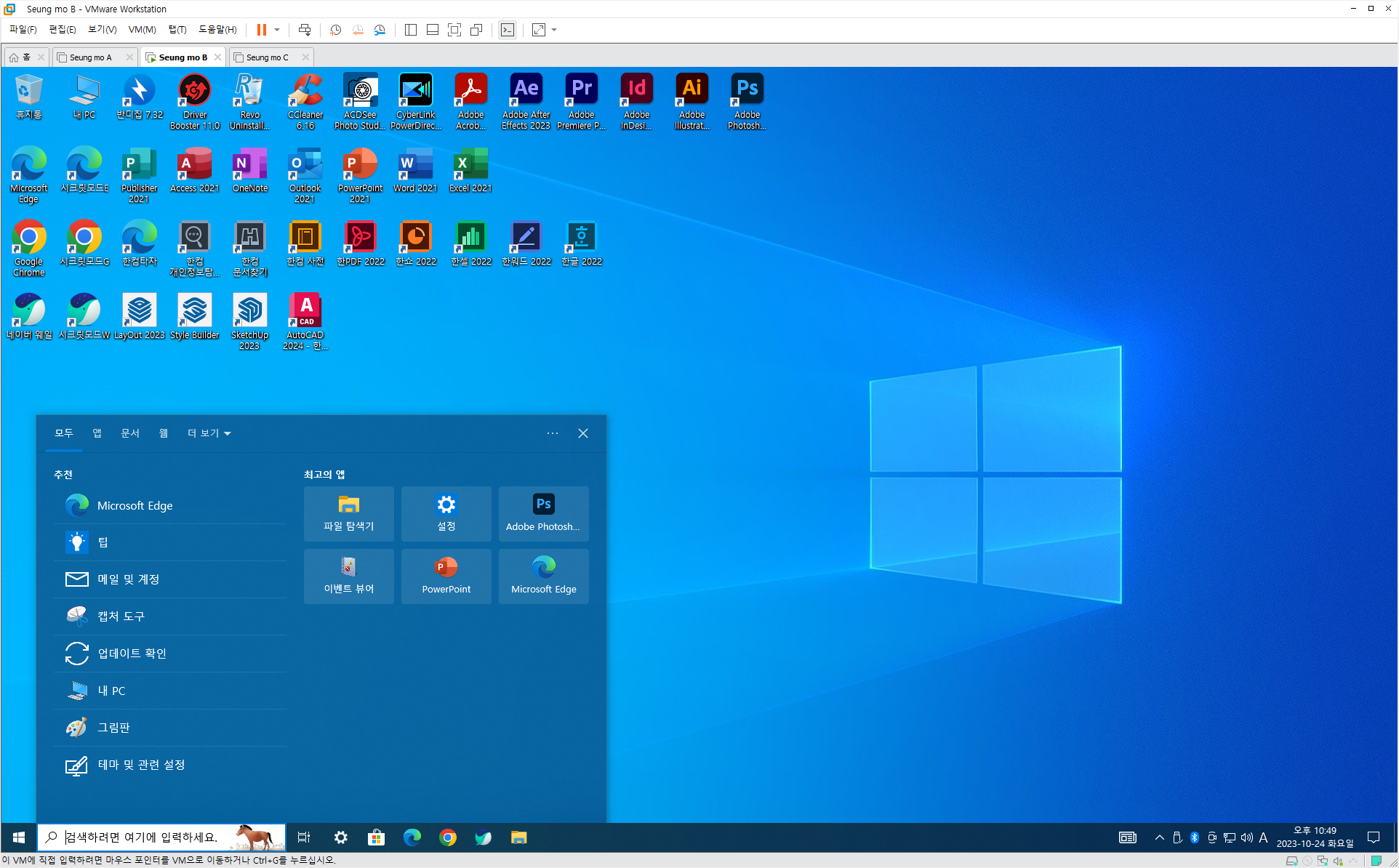Close the search panel
Viewport: 1399px width, 868px height.
click(583, 433)
